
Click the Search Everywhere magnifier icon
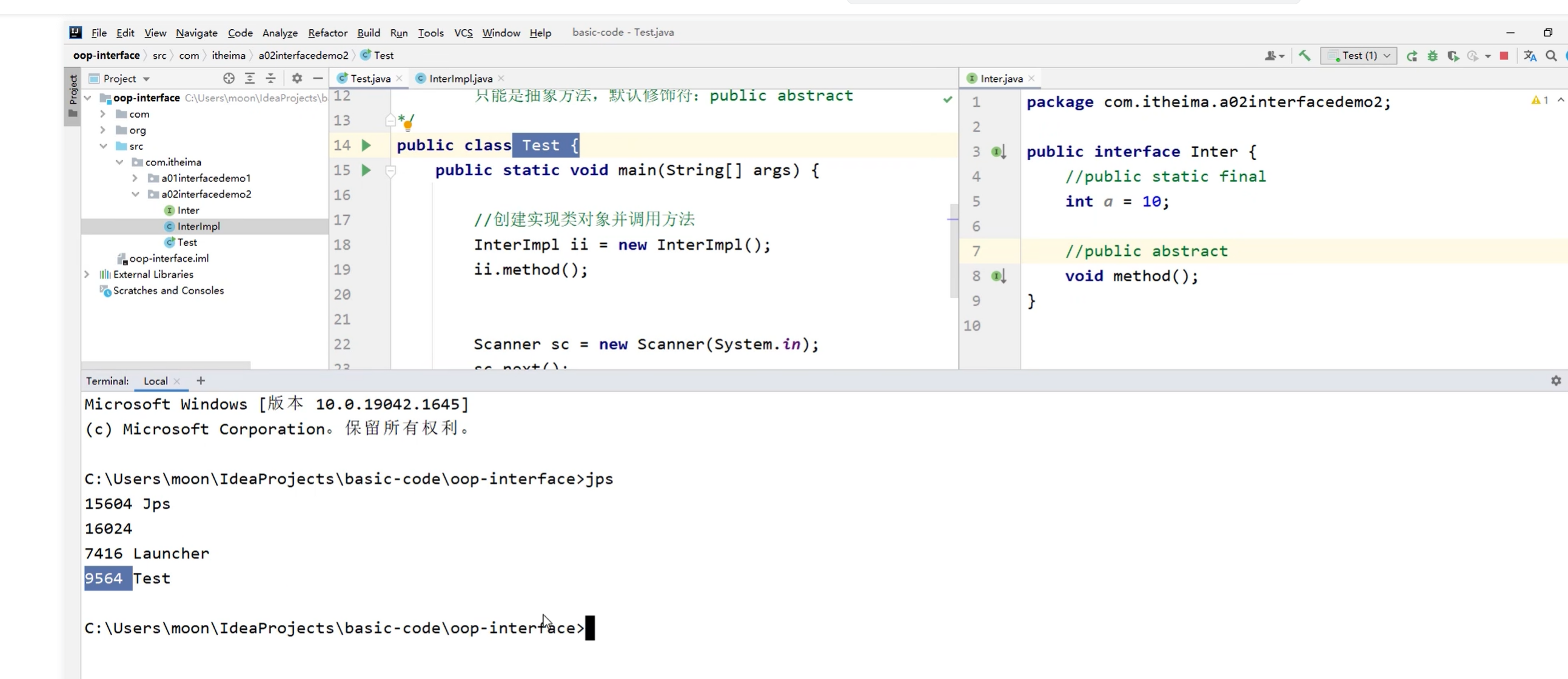click(1551, 55)
